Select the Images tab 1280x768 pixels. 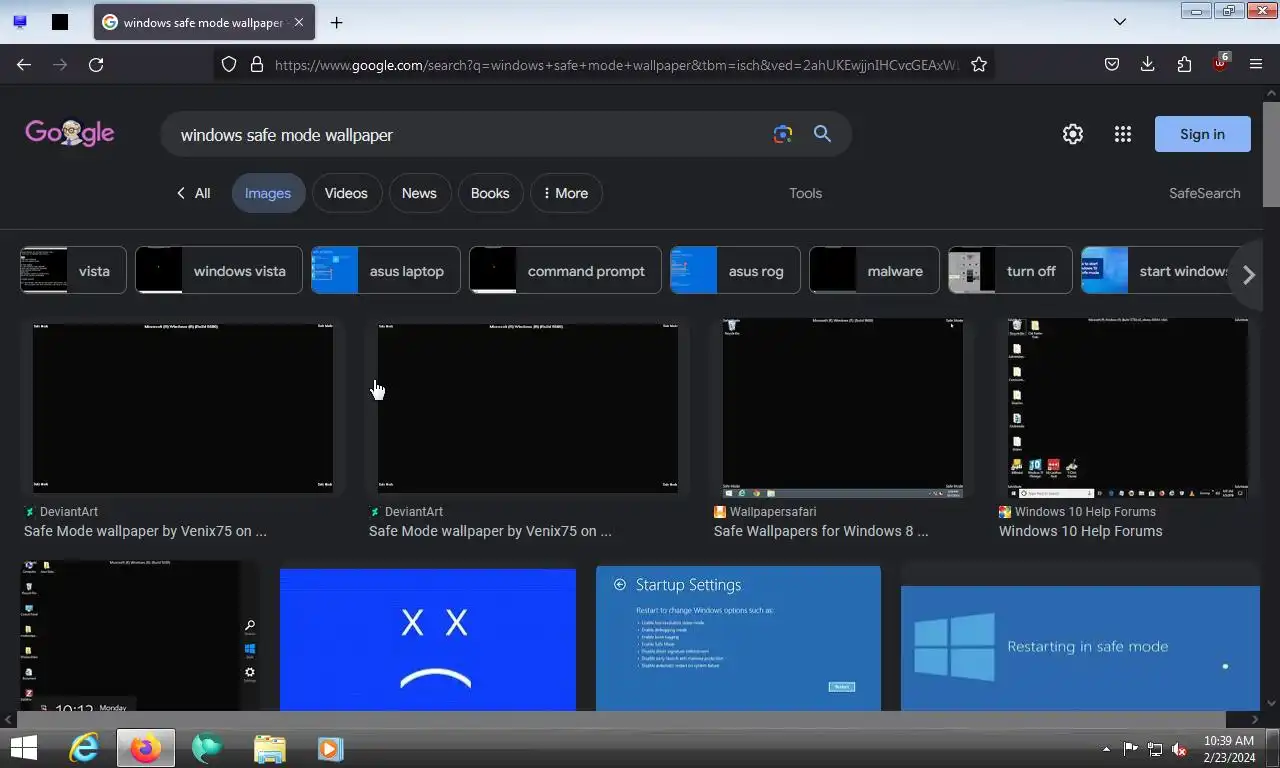268,193
